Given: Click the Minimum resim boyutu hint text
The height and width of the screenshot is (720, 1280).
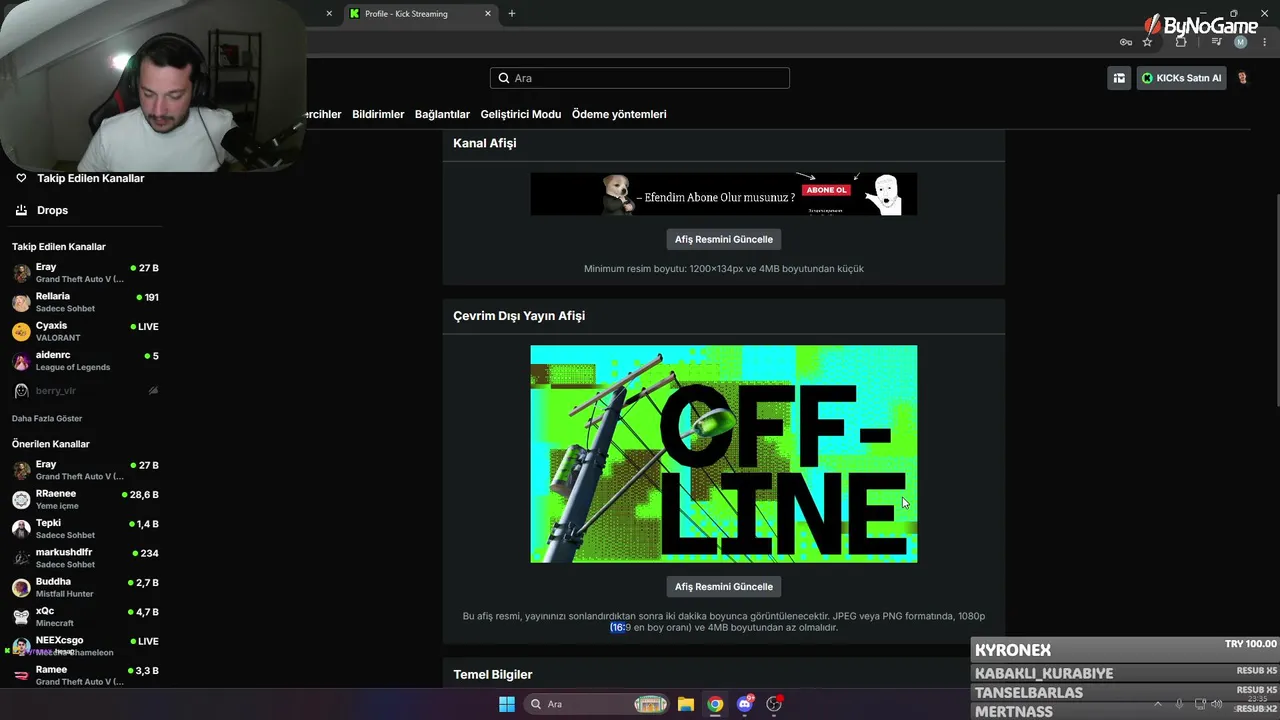Looking at the screenshot, I should click(724, 269).
